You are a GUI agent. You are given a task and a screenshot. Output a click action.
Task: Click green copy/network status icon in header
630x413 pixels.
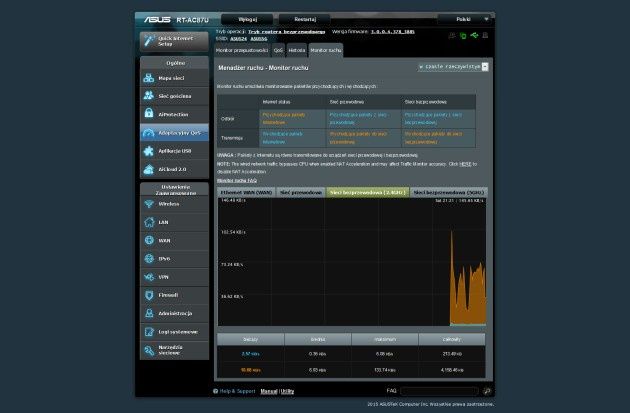coord(463,36)
